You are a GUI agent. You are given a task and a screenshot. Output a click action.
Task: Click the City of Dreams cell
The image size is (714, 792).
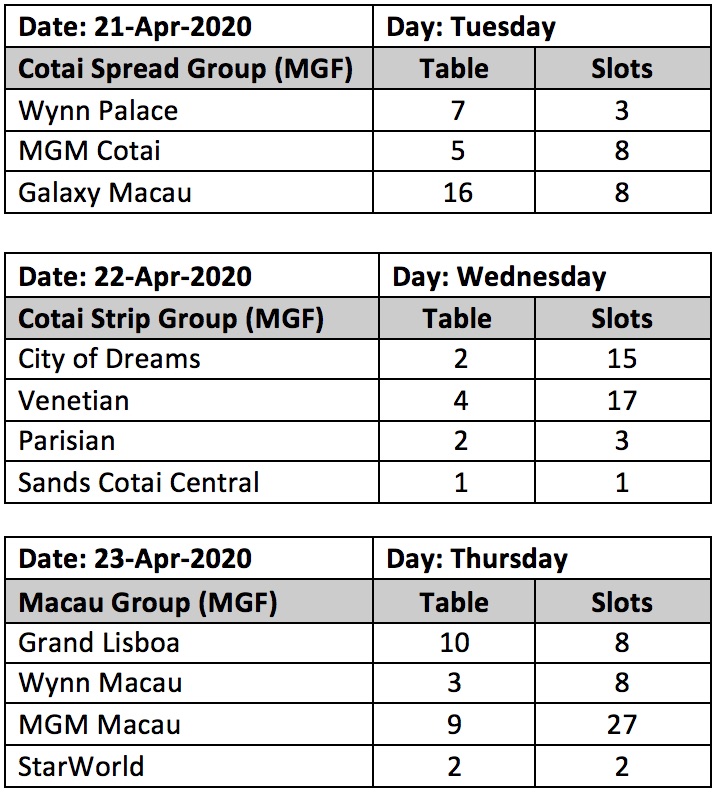tap(192, 359)
